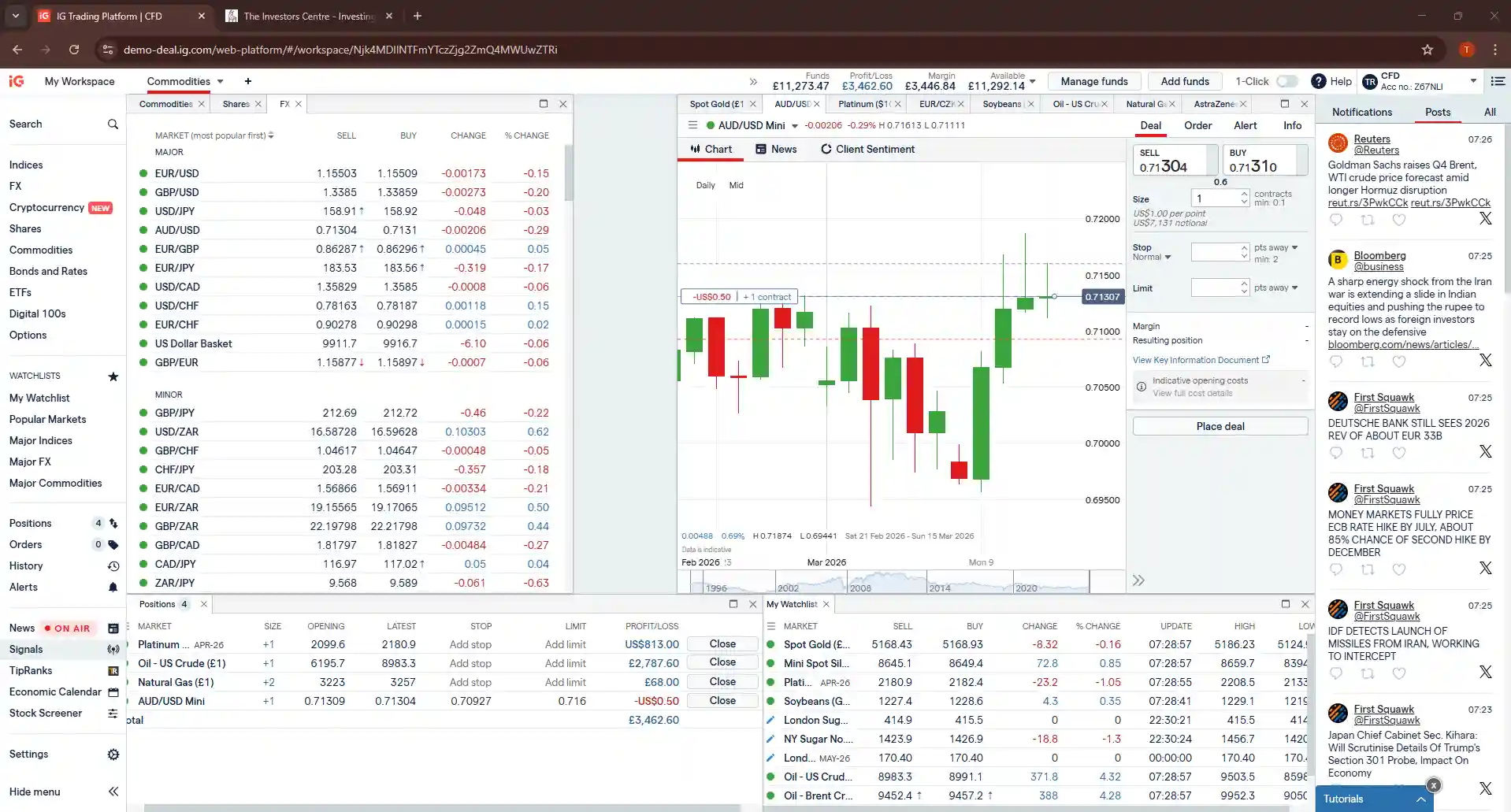Like the Bloomberg post with heart icon

[x=1399, y=362]
